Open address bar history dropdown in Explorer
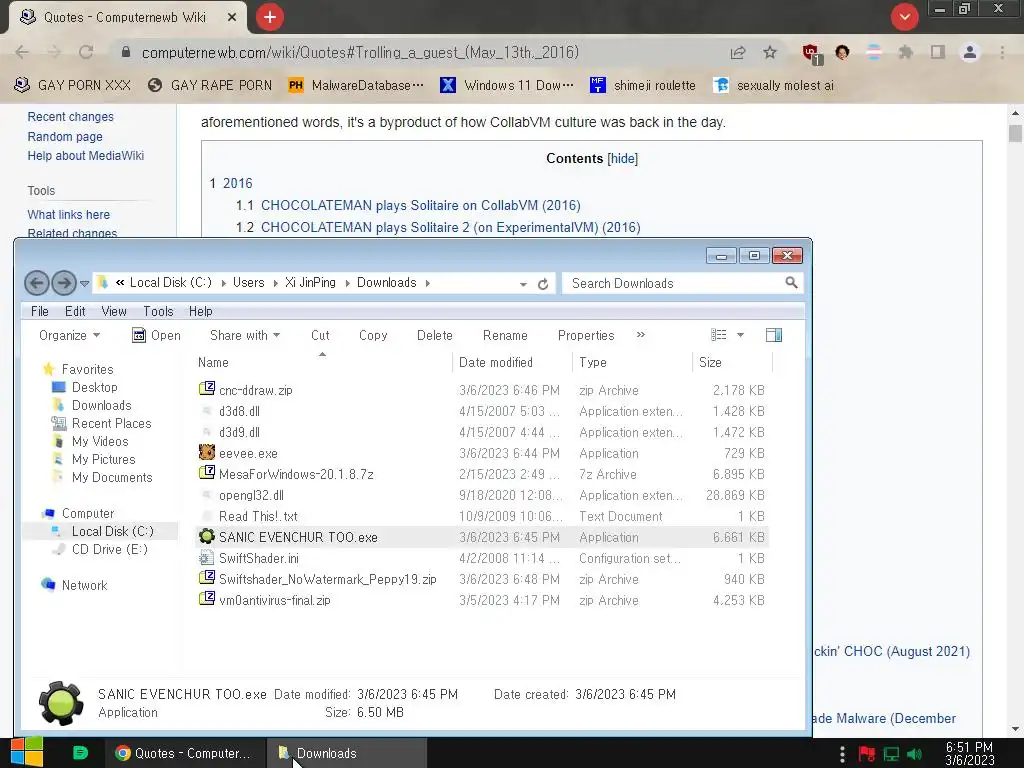 pos(523,284)
